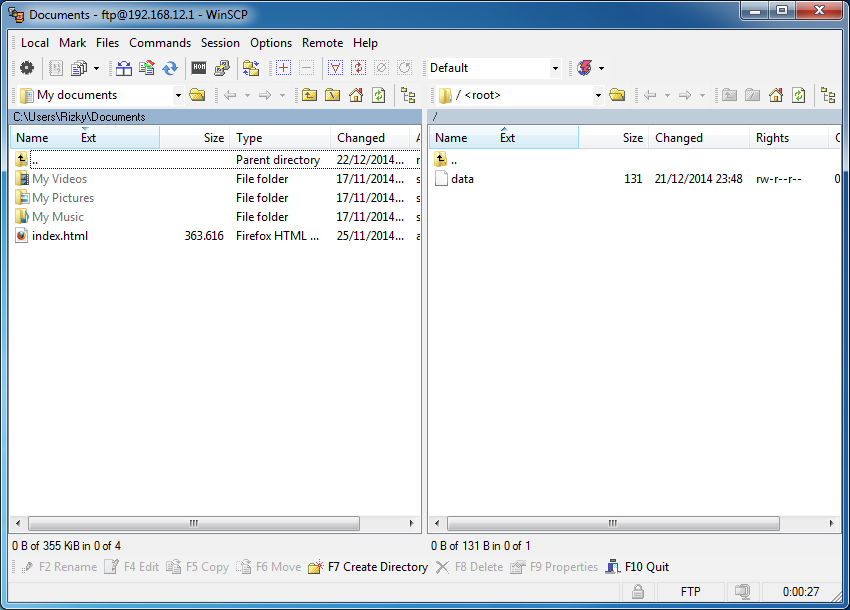Expand remote Forward history dropdown arrow

pyautogui.click(x=702, y=95)
